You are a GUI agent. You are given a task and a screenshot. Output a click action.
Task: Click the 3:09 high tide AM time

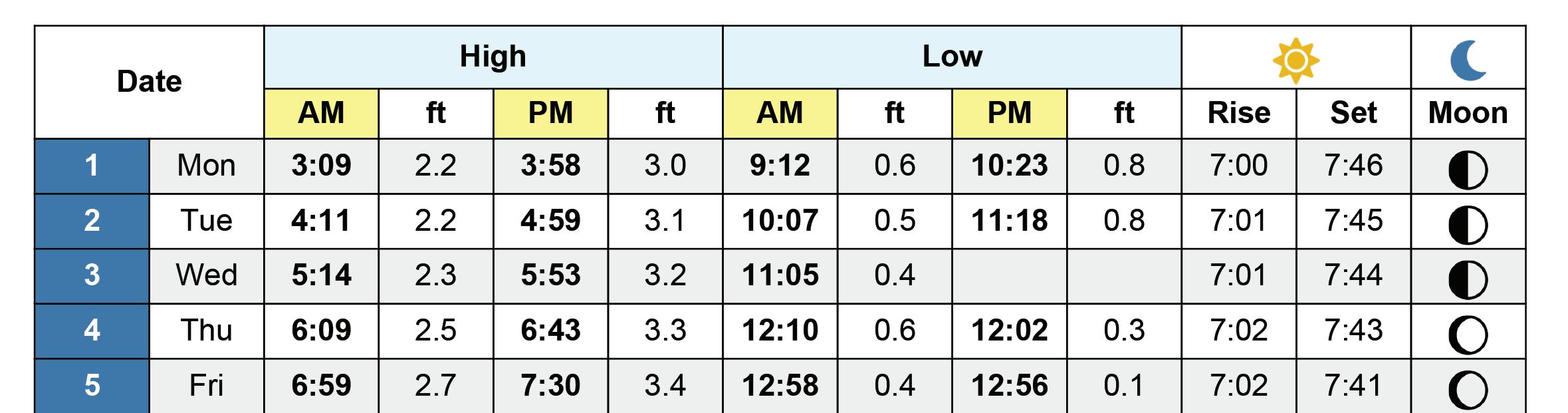(x=322, y=166)
